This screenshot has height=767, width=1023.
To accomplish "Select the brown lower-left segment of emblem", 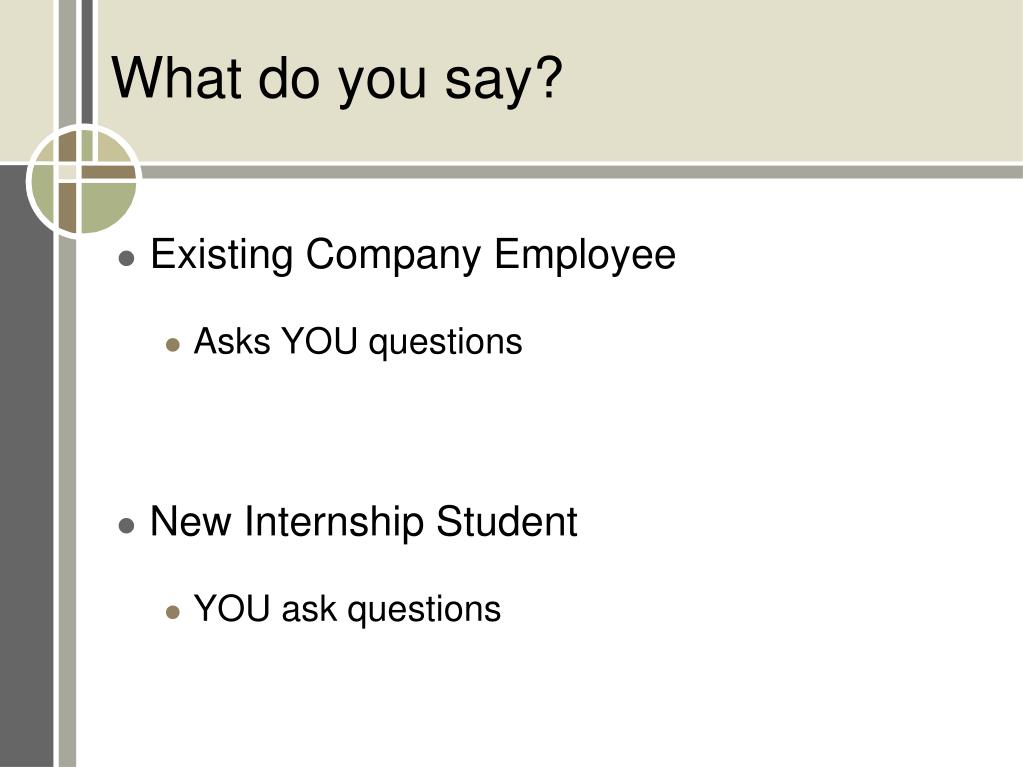I will (x=67, y=207).
